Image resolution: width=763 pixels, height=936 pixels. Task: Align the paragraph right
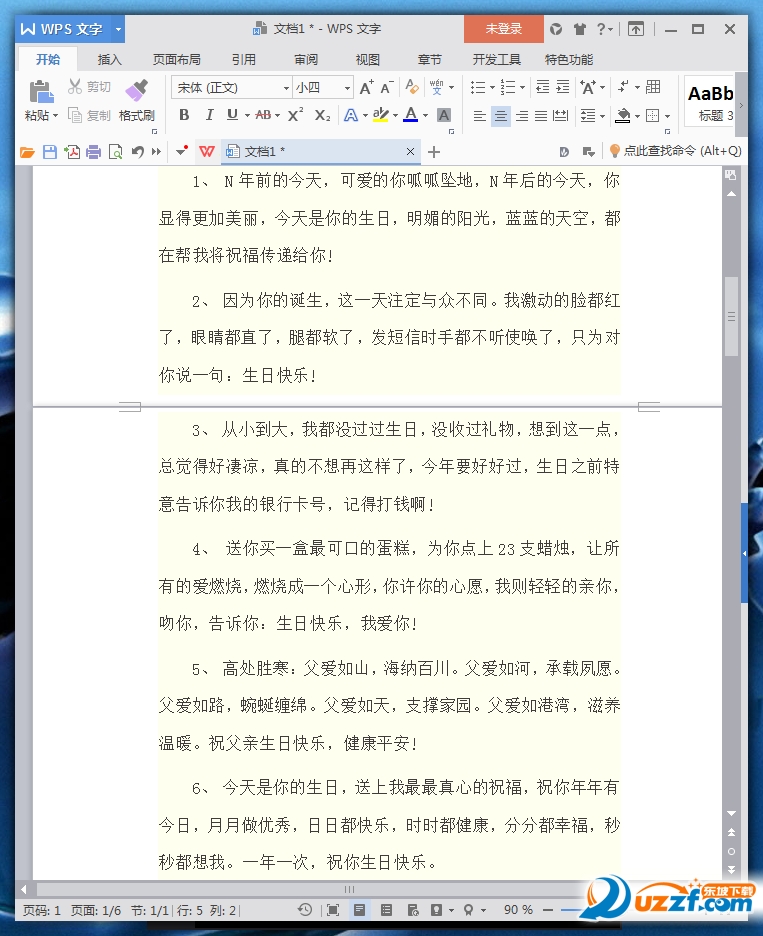click(x=522, y=115)
